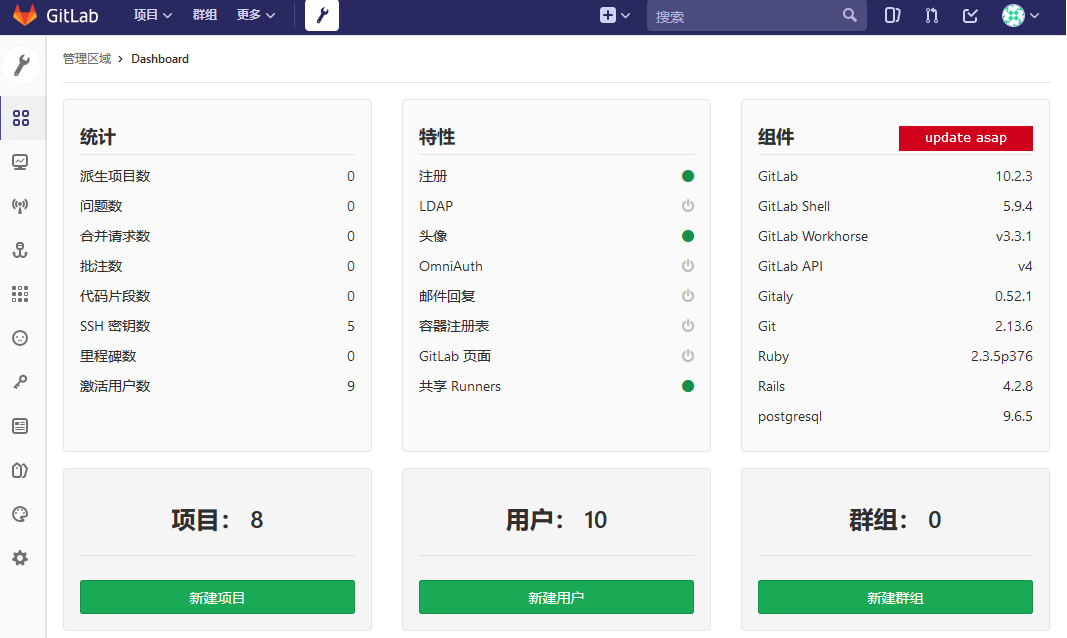Viewport: 1067px width, 638px height.
Task: Click the 派生项目数 row label
Action: pos(115,176)
